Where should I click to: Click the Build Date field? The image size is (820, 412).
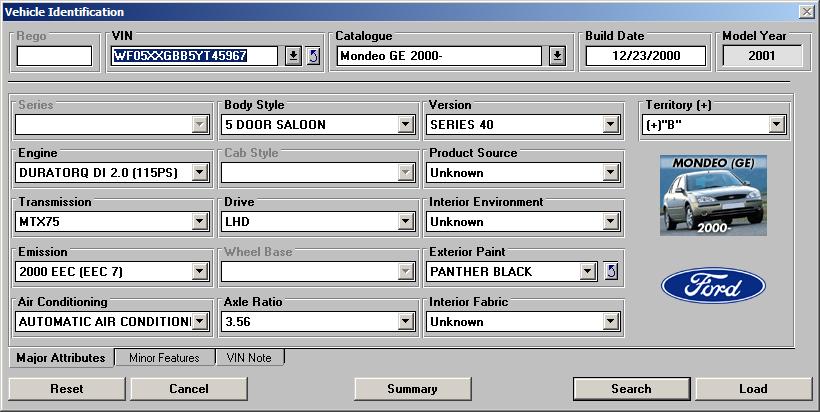click(645, 56)
